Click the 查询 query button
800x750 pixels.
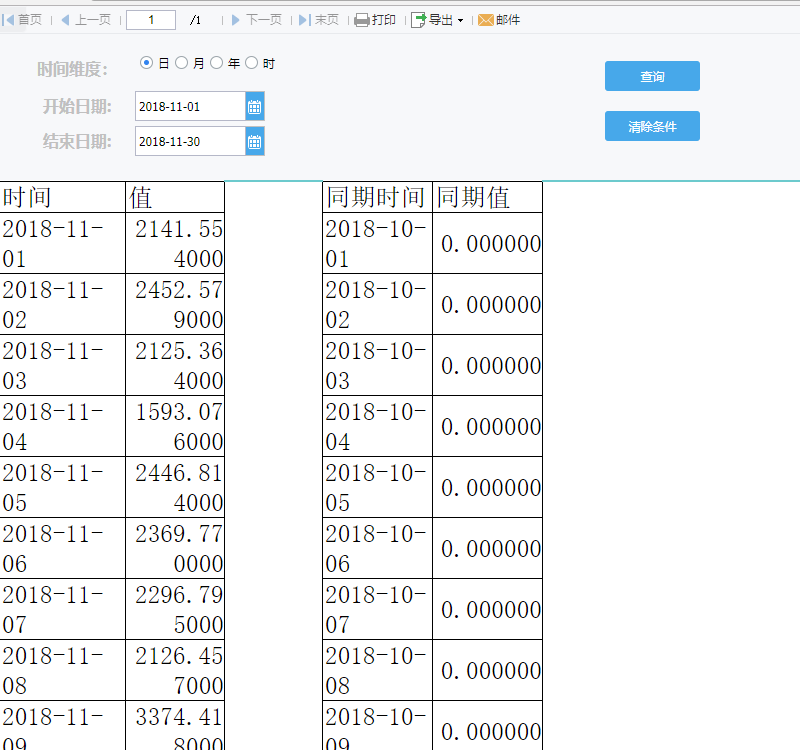(x=652, y=76)
